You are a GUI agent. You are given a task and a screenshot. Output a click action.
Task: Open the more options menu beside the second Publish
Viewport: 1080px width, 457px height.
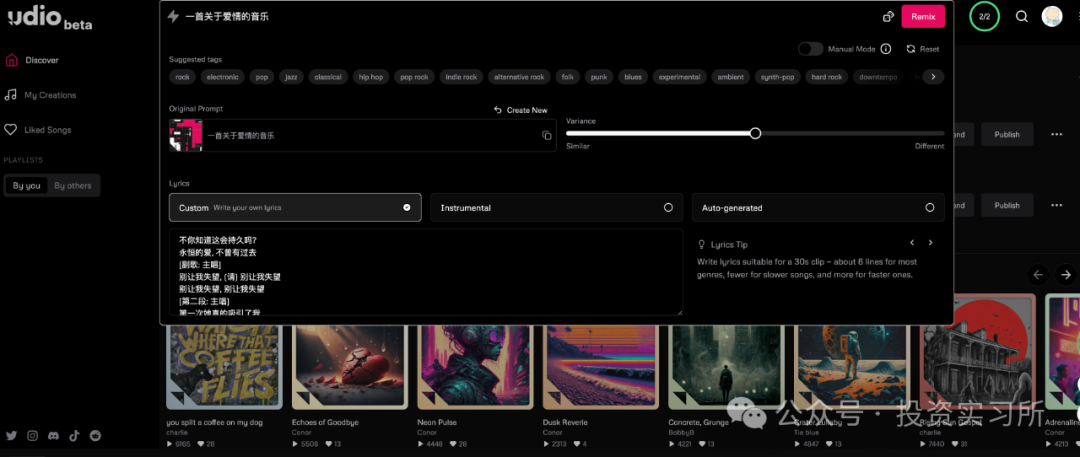[x=1057, y=205]
